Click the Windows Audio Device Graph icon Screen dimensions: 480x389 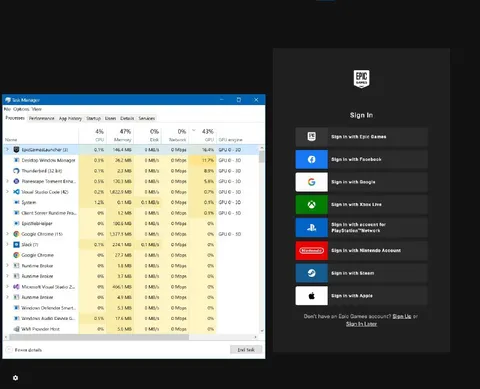point(16,318)
